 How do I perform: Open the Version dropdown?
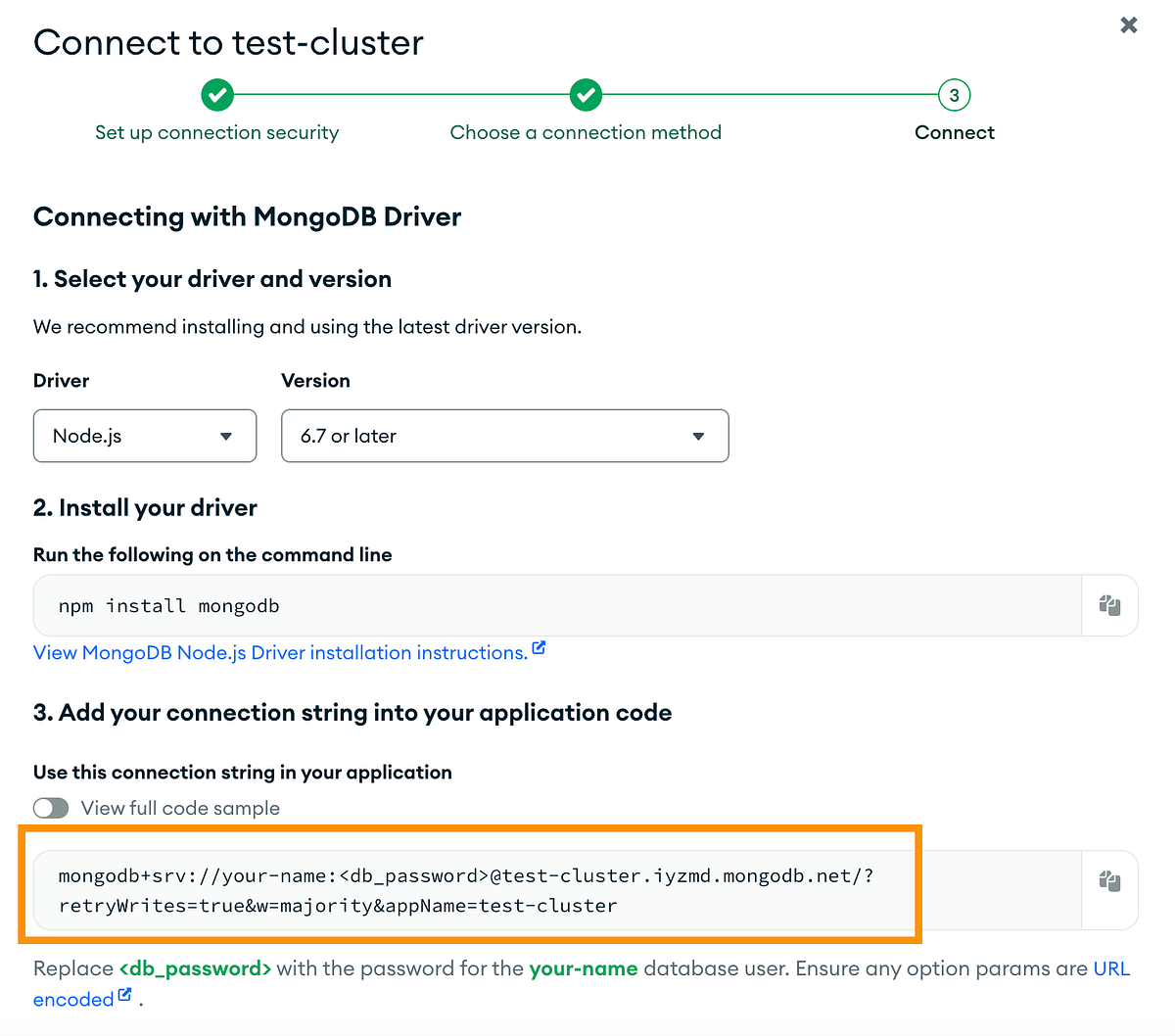click(x=504, y=436)
